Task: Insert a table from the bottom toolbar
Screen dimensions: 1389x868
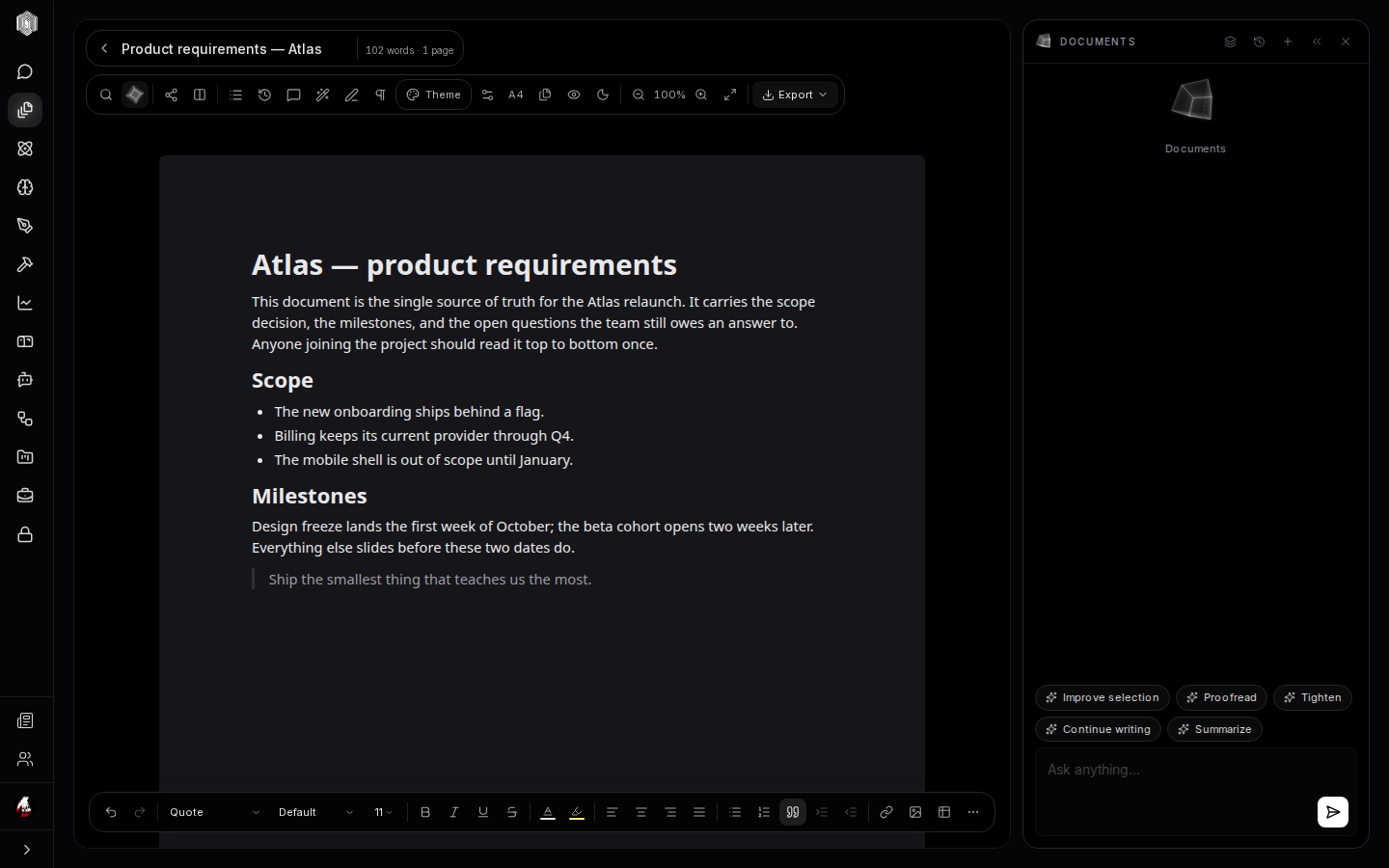Action: (944, 812)
